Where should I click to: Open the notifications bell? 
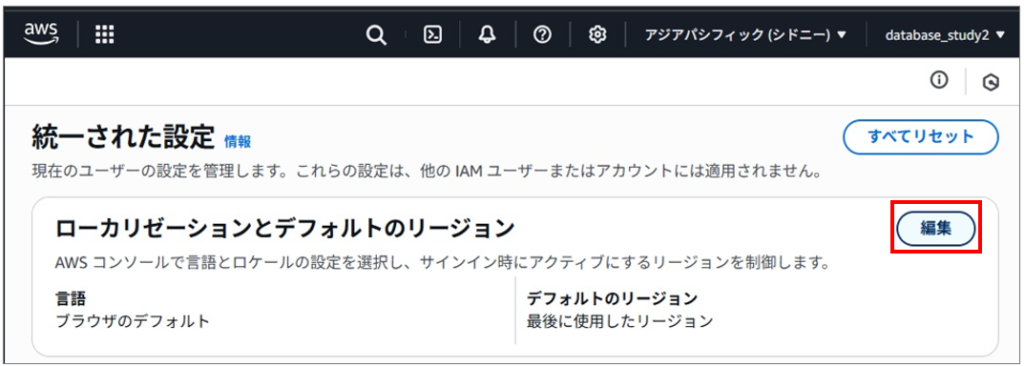click(487, 35)
